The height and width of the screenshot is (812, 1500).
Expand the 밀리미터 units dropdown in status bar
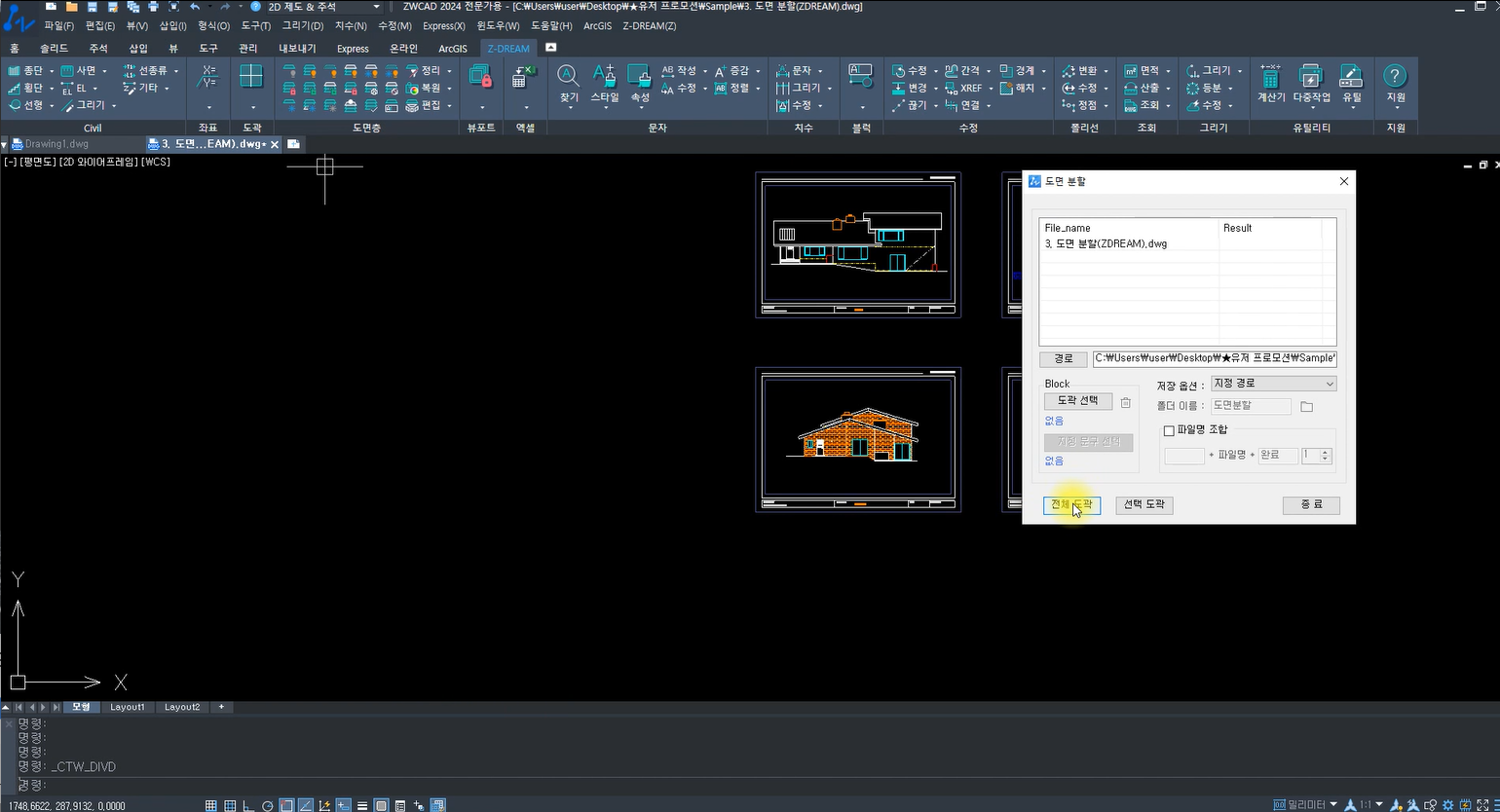tap(1333, 804)
